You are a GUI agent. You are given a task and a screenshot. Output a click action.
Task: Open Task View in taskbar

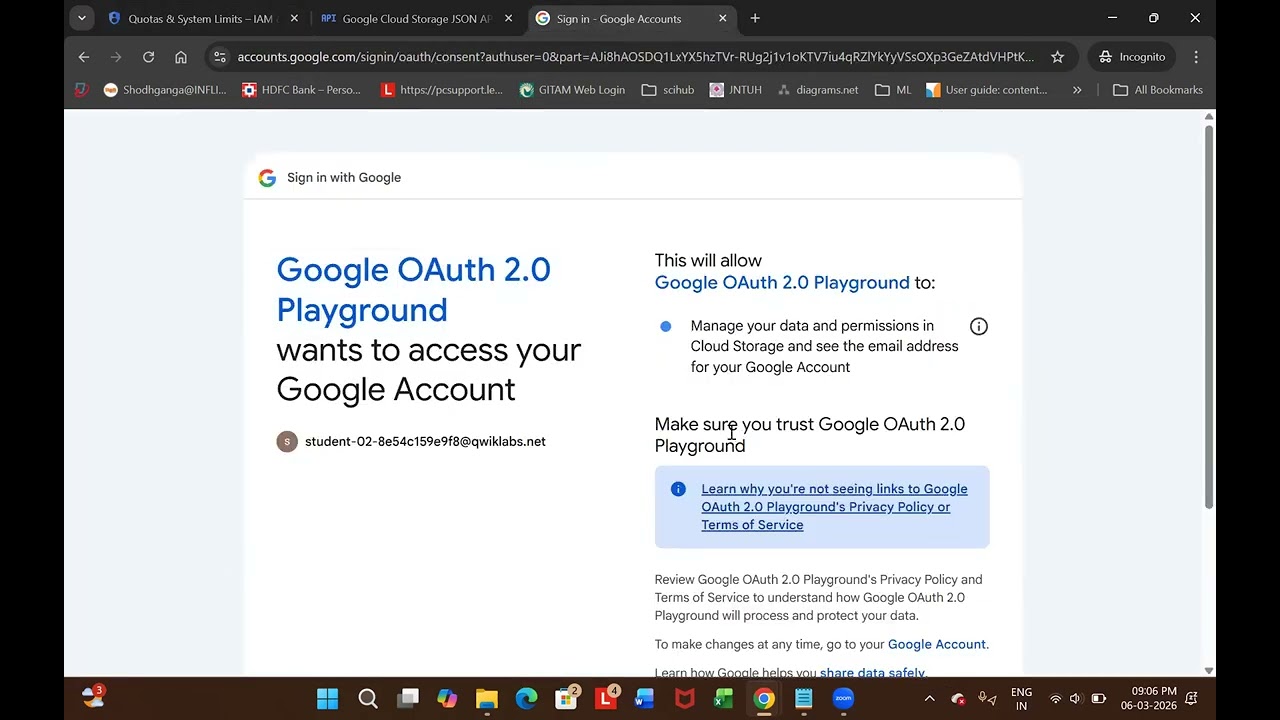[407, 699]
